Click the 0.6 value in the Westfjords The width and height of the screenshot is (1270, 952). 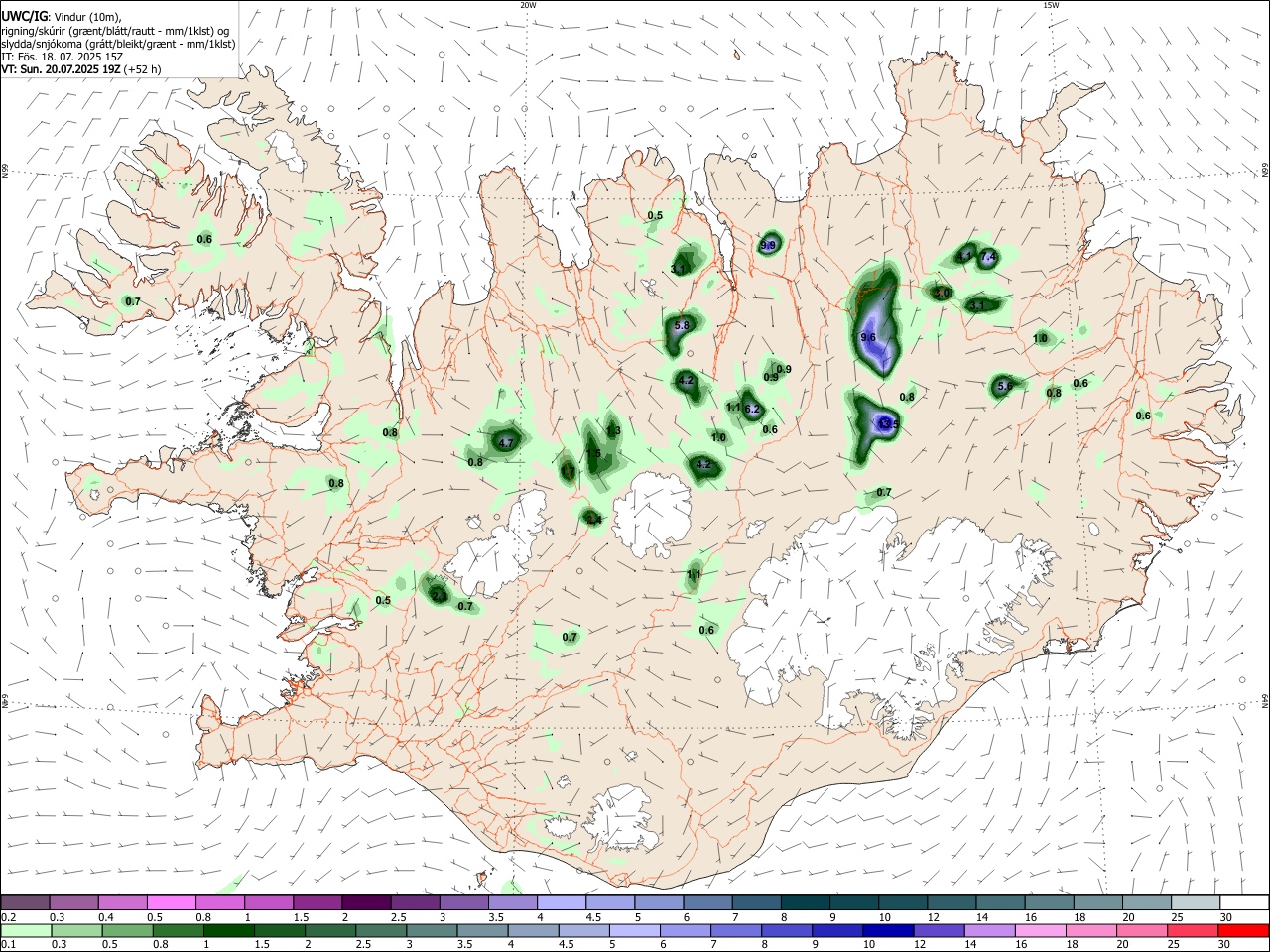point(204,239)
